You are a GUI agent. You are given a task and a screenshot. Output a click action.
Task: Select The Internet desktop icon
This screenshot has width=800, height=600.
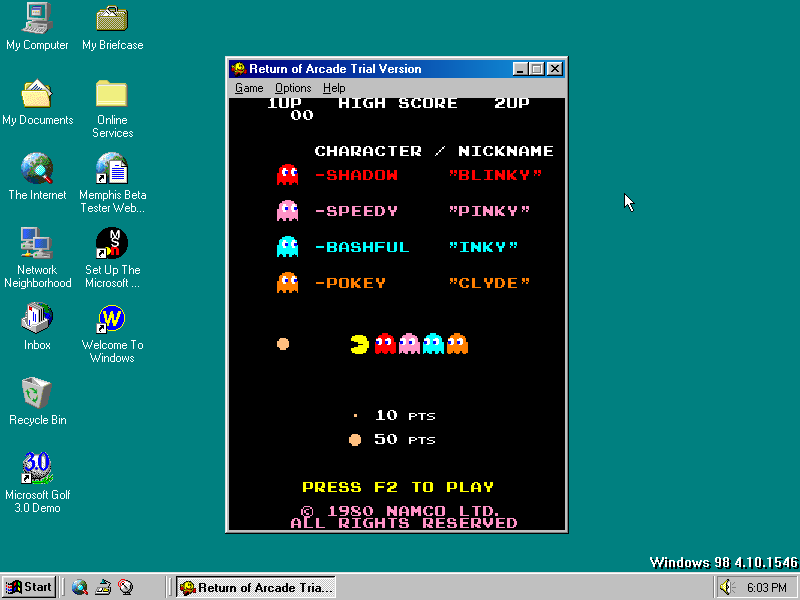[37, 177]
